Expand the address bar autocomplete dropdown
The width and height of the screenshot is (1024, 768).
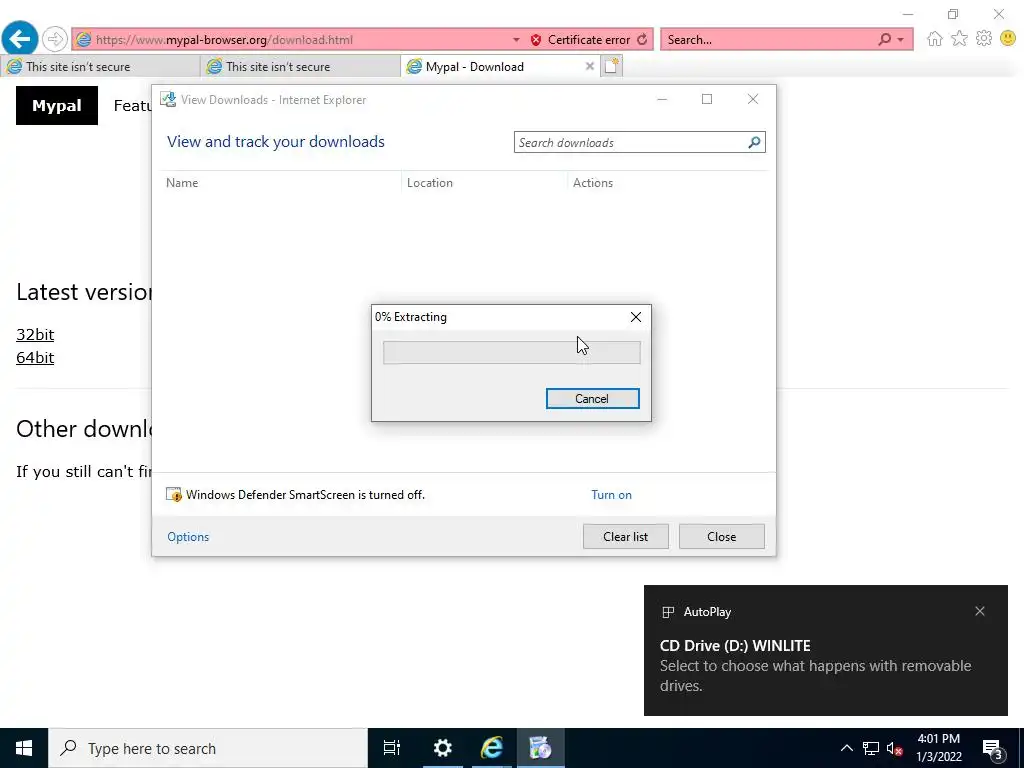[x=516, y=40]
